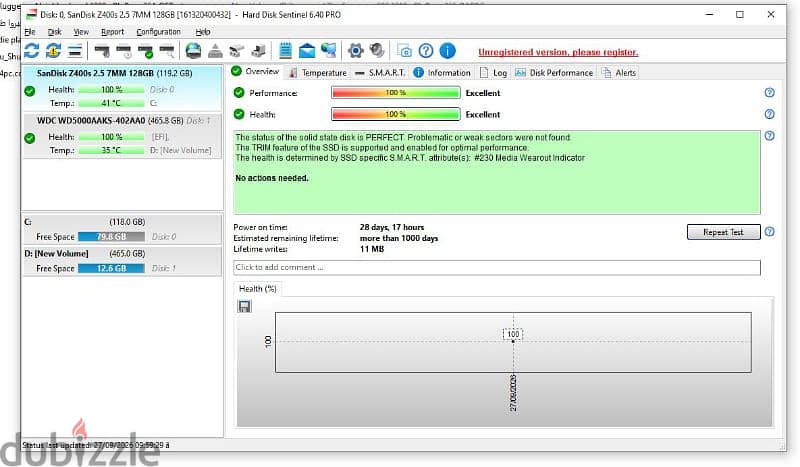
Task: Click the question mark help toolbar icon
Action: point(426,51)
